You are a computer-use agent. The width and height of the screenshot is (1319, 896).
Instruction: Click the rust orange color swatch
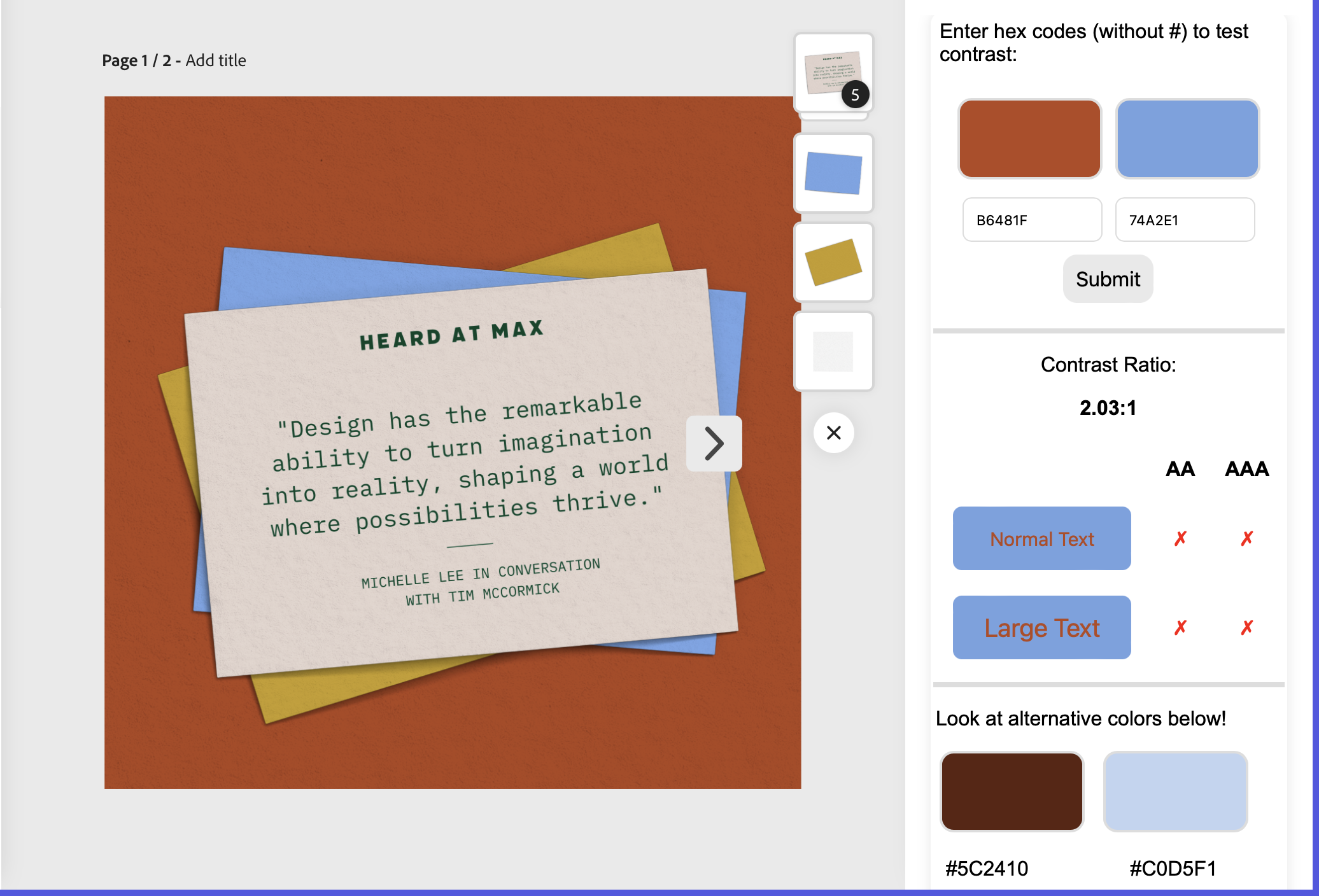pyautogui.click(x=1029, y=139)
